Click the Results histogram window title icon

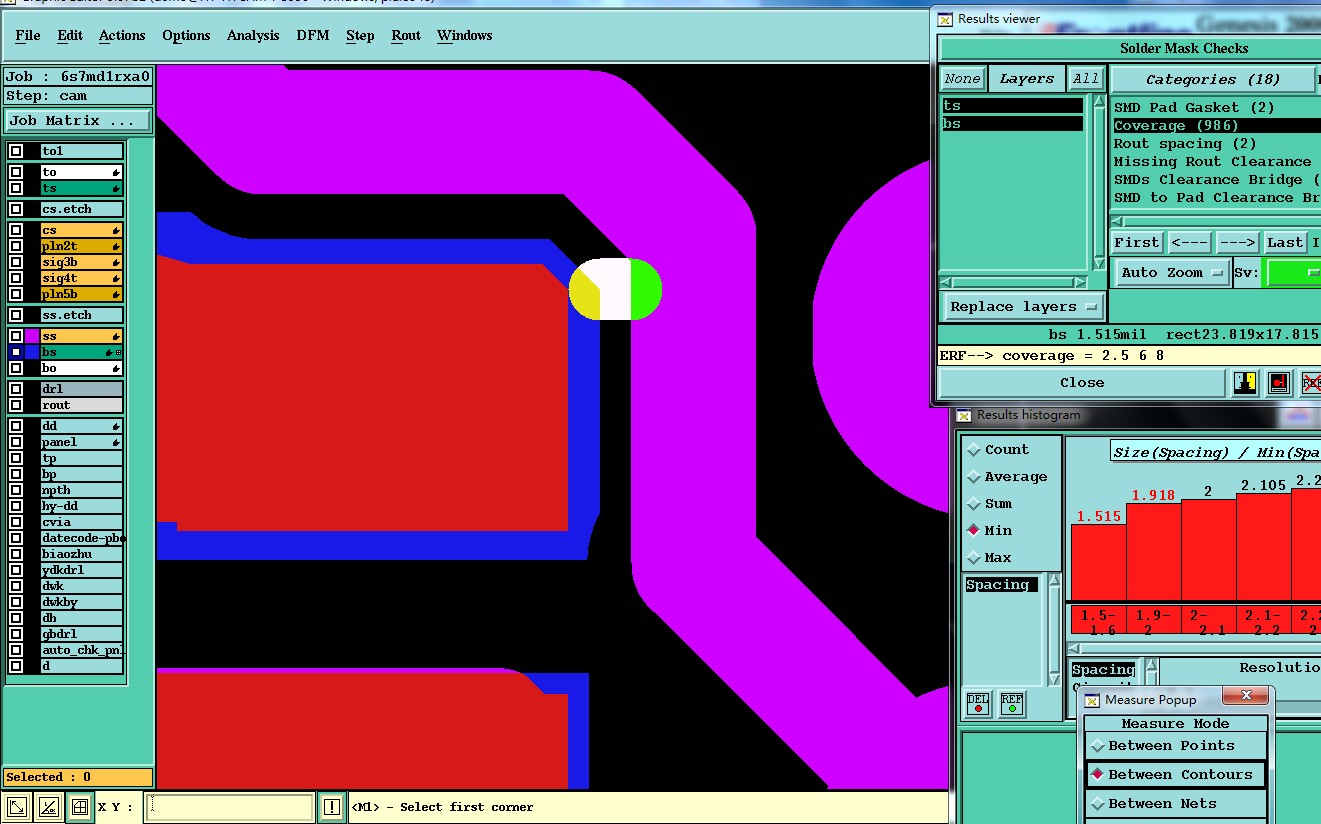[x=964, y=415]
